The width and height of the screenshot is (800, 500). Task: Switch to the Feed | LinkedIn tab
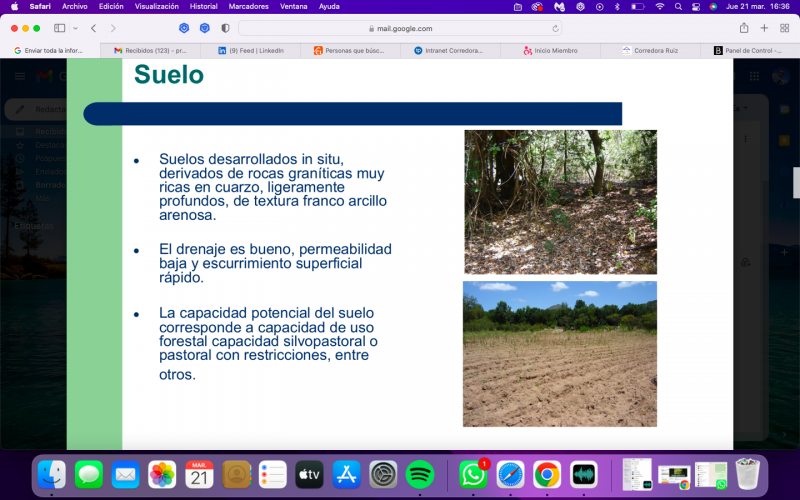point(251,51)
